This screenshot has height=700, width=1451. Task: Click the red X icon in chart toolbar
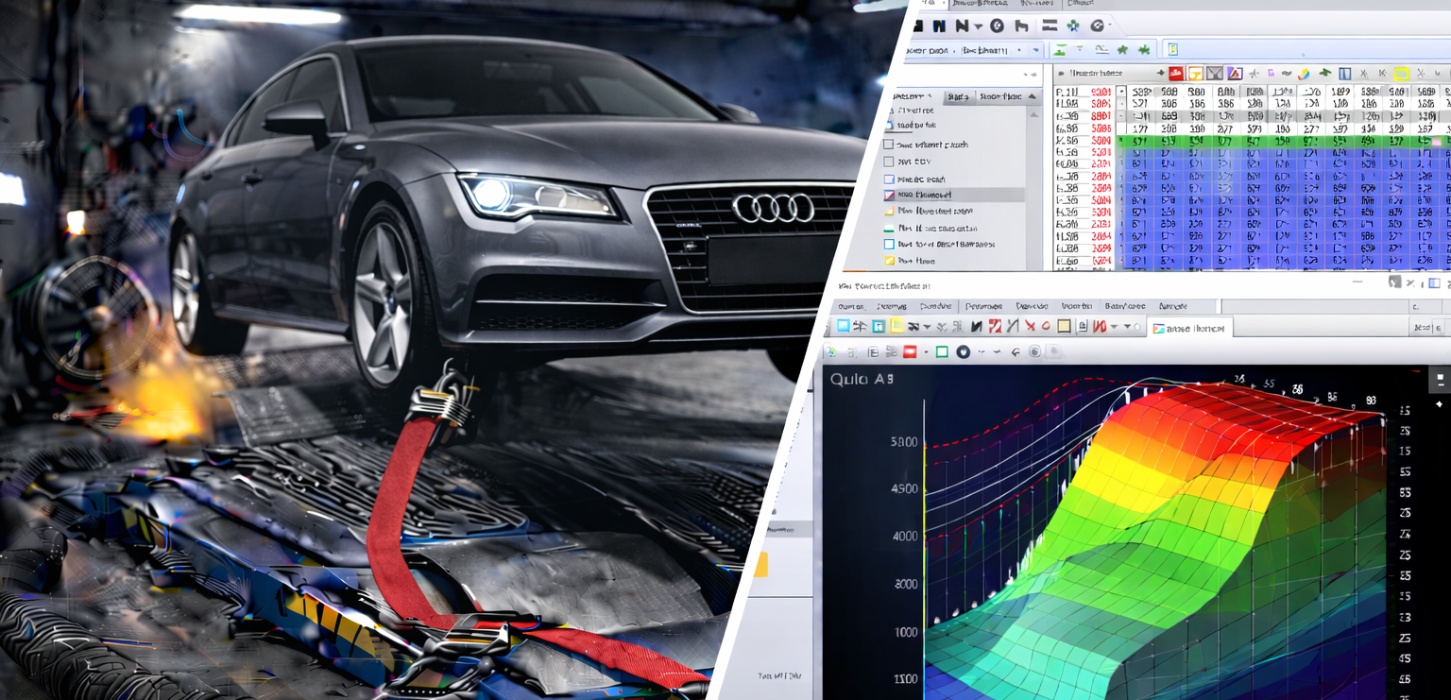(x=1030, y=326)
